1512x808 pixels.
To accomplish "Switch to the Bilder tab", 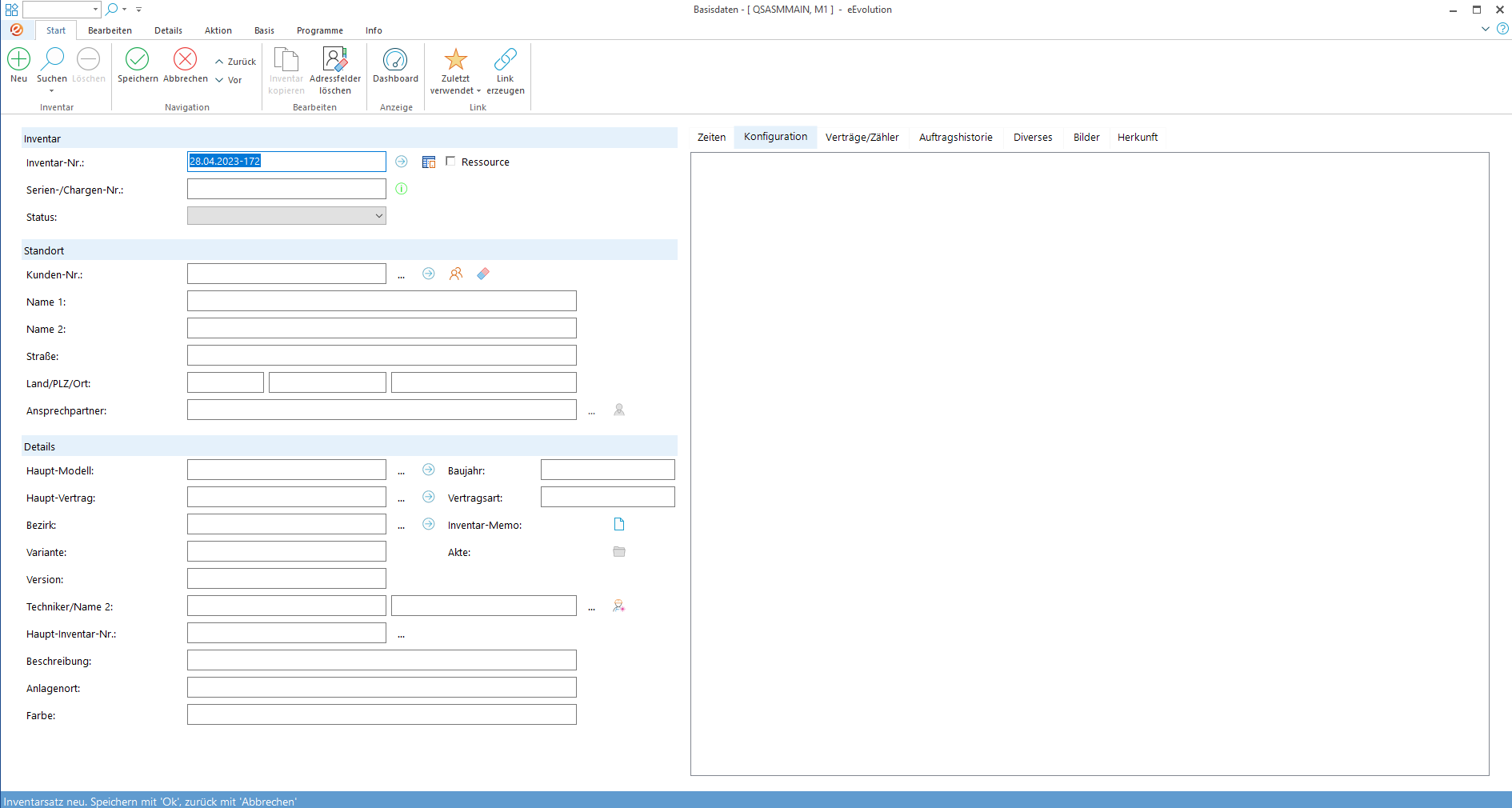I will click(x=1086, y=137).
